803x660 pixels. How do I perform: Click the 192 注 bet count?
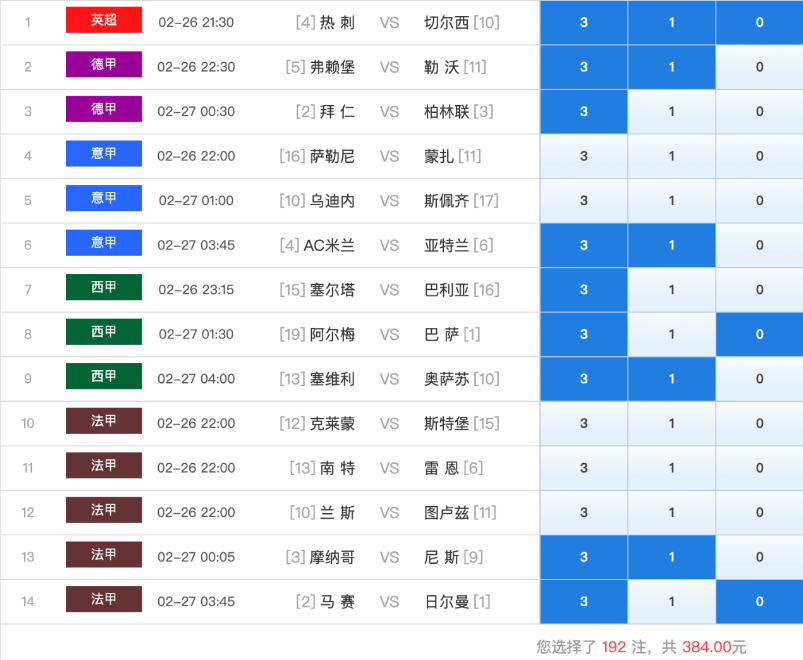pos(624,647)
